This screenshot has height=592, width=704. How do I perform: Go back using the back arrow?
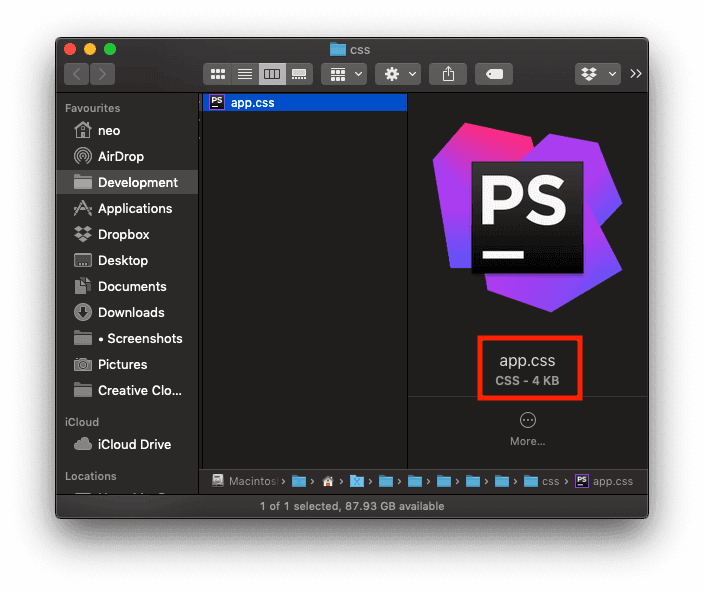click(77, 74)
